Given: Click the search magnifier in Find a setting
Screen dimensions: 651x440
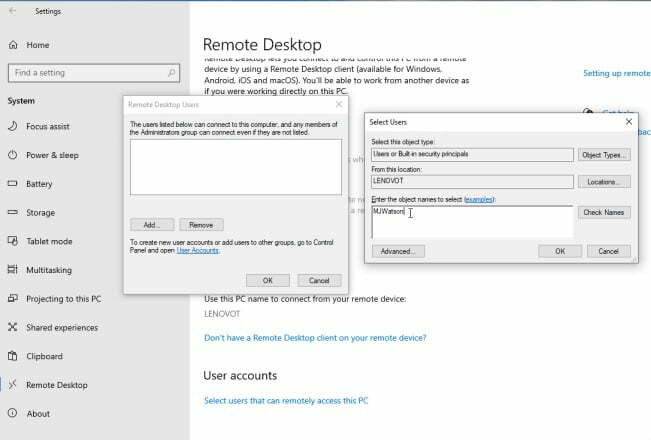Looking at the screenshot, I should click(x=171, y=73).
